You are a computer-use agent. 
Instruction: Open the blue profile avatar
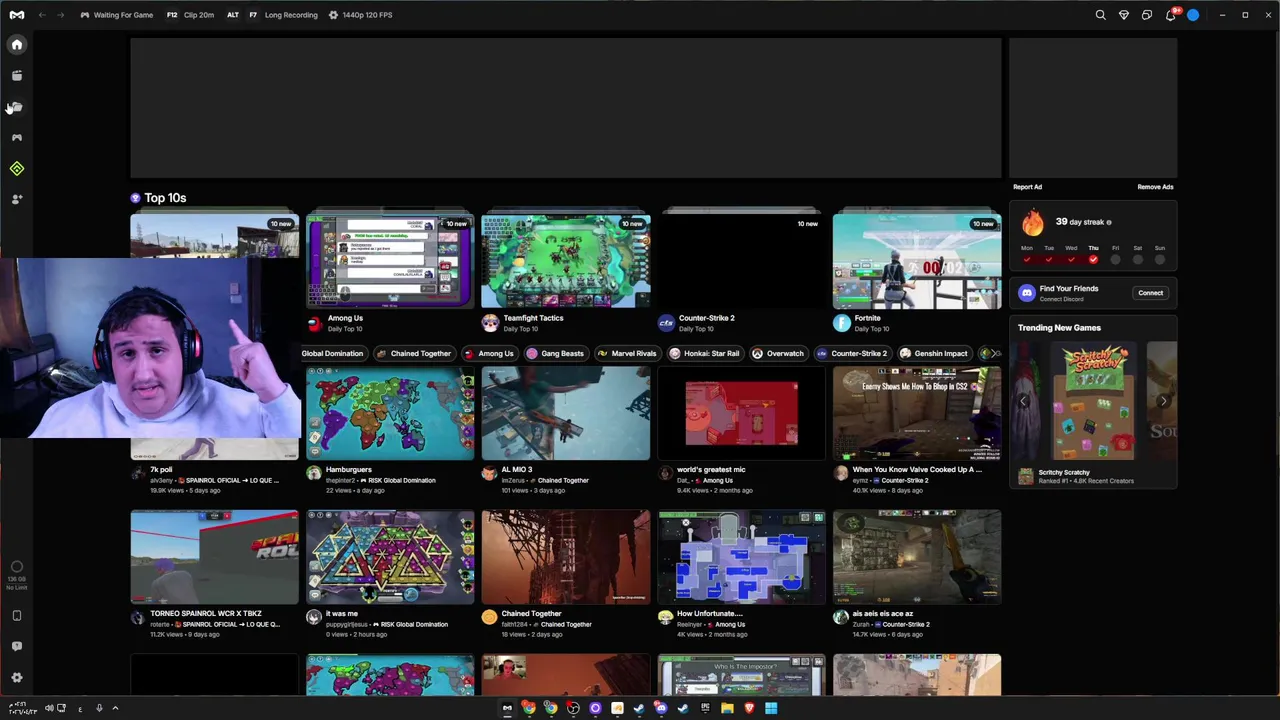point(1193,15)
